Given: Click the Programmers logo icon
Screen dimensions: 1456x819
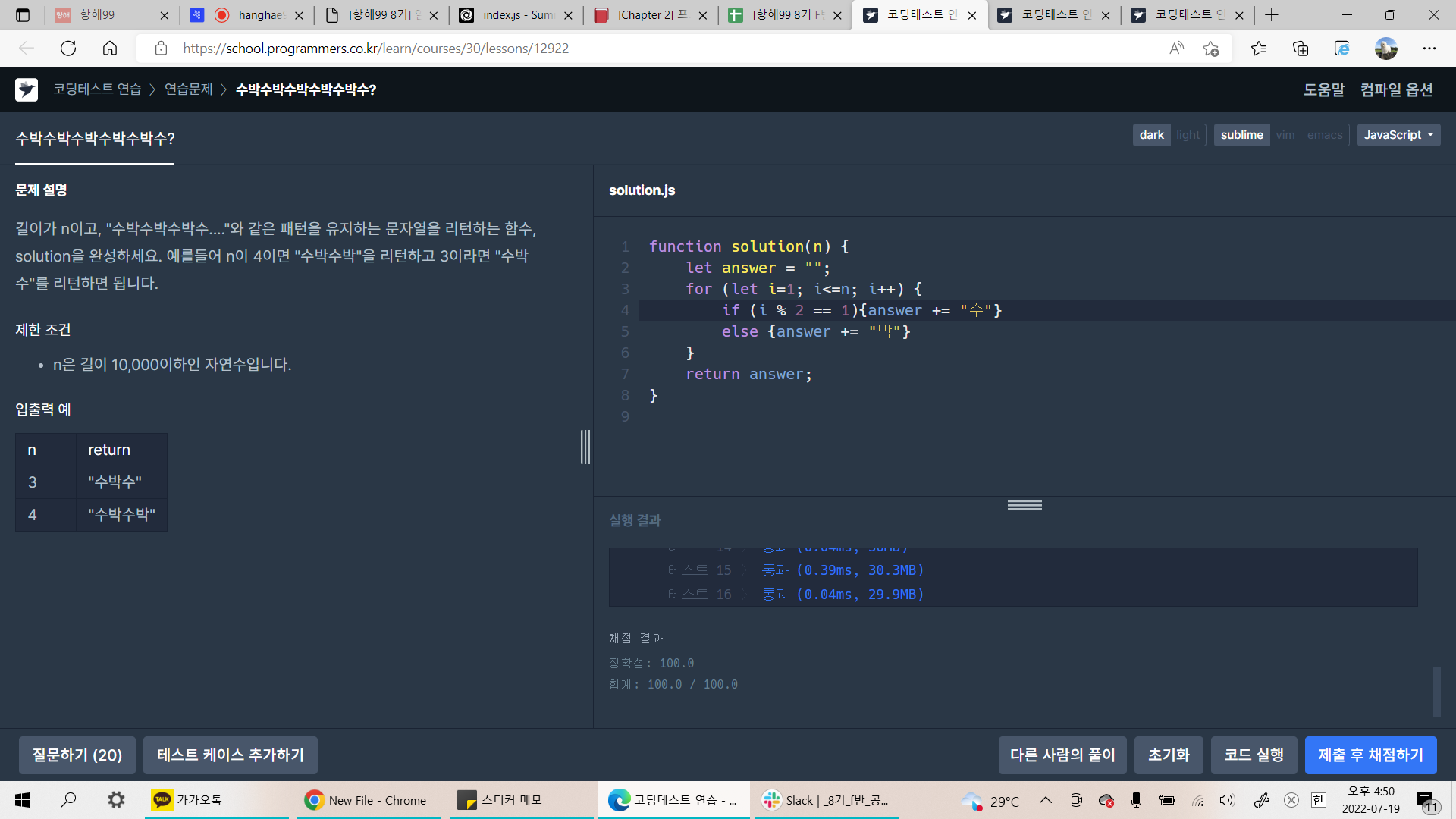Looking at the screenshot, I should pyautogui.click(x=27, y=89).
